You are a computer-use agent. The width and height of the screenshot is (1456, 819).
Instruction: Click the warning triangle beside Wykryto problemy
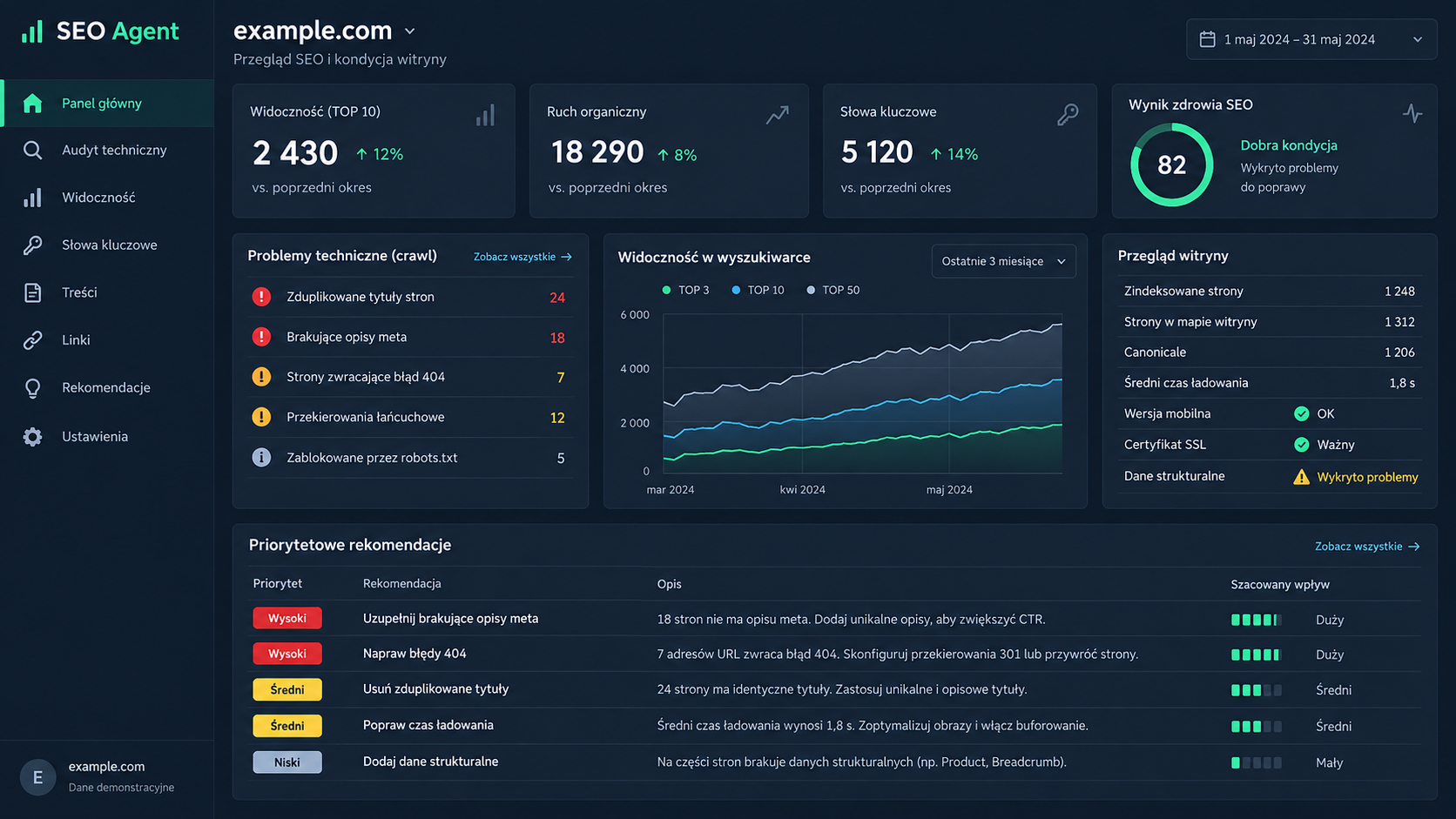(x=1301, y=477)
